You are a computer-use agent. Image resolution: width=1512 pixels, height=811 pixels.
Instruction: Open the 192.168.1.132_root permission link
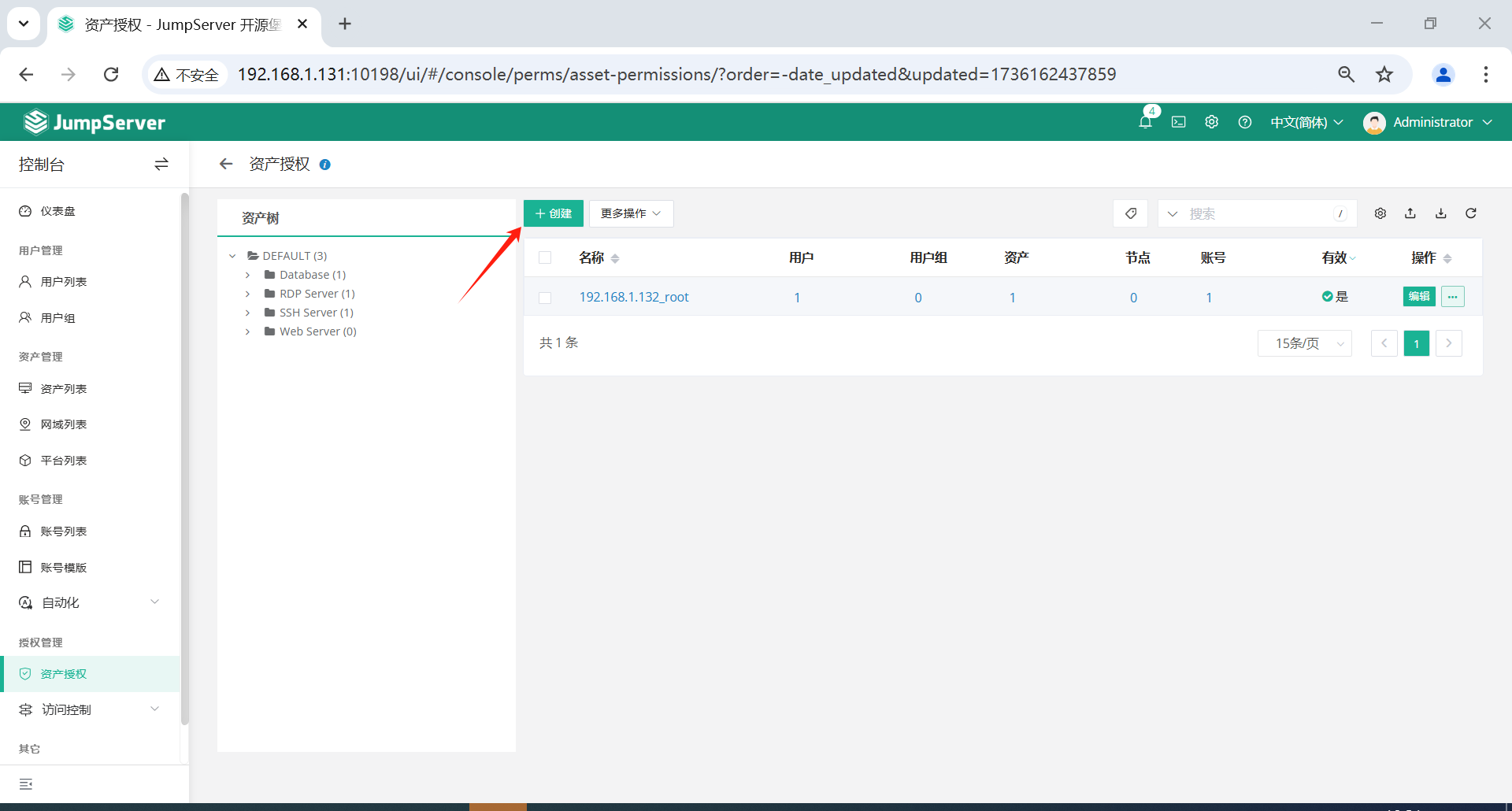(x=634, y=297)
